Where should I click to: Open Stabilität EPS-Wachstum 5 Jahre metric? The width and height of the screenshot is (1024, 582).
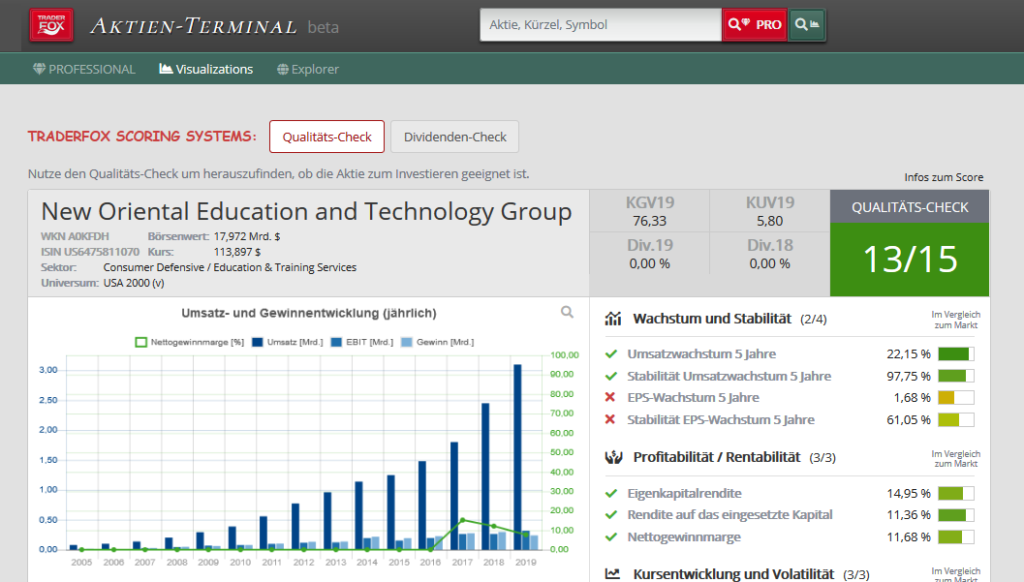(x=720, y=419)
